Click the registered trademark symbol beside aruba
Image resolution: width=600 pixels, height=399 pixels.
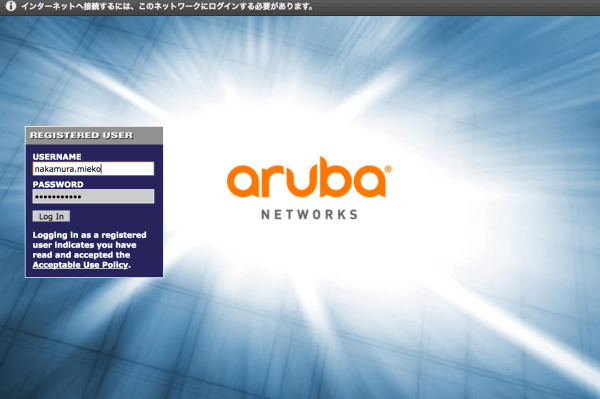pyautogui.click(x=388, y=169)
